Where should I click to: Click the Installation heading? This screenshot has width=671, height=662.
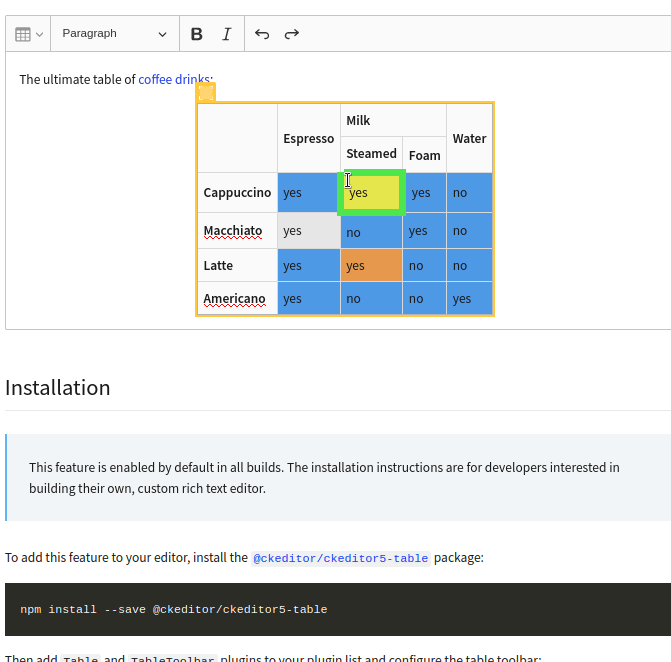[58, 388]
